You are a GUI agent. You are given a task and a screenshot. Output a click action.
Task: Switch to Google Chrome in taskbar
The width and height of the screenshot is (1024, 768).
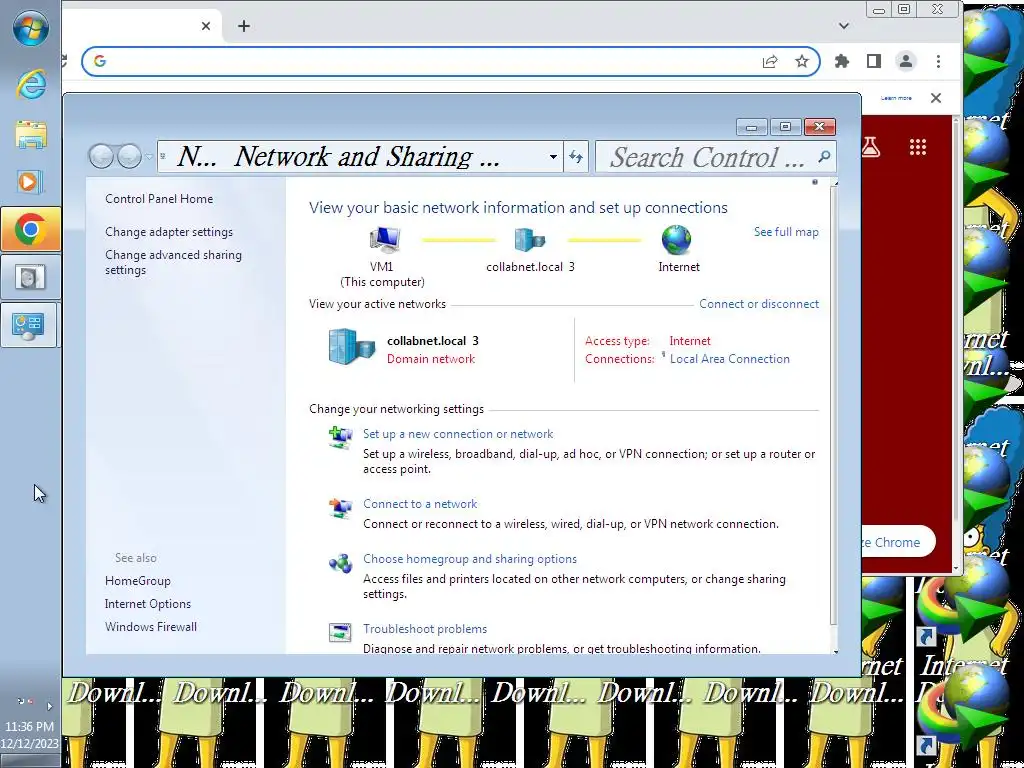click(31, 229)
